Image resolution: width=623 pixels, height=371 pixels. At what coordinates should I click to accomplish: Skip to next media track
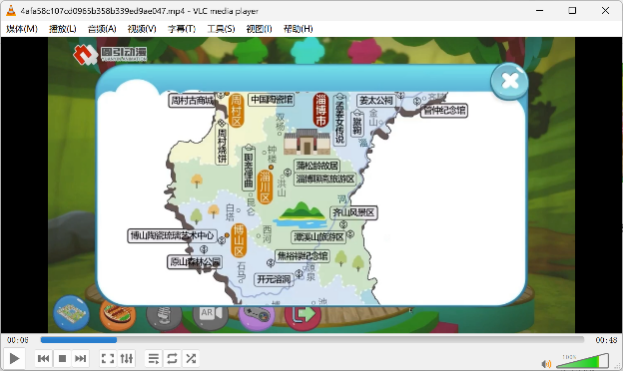81,358
